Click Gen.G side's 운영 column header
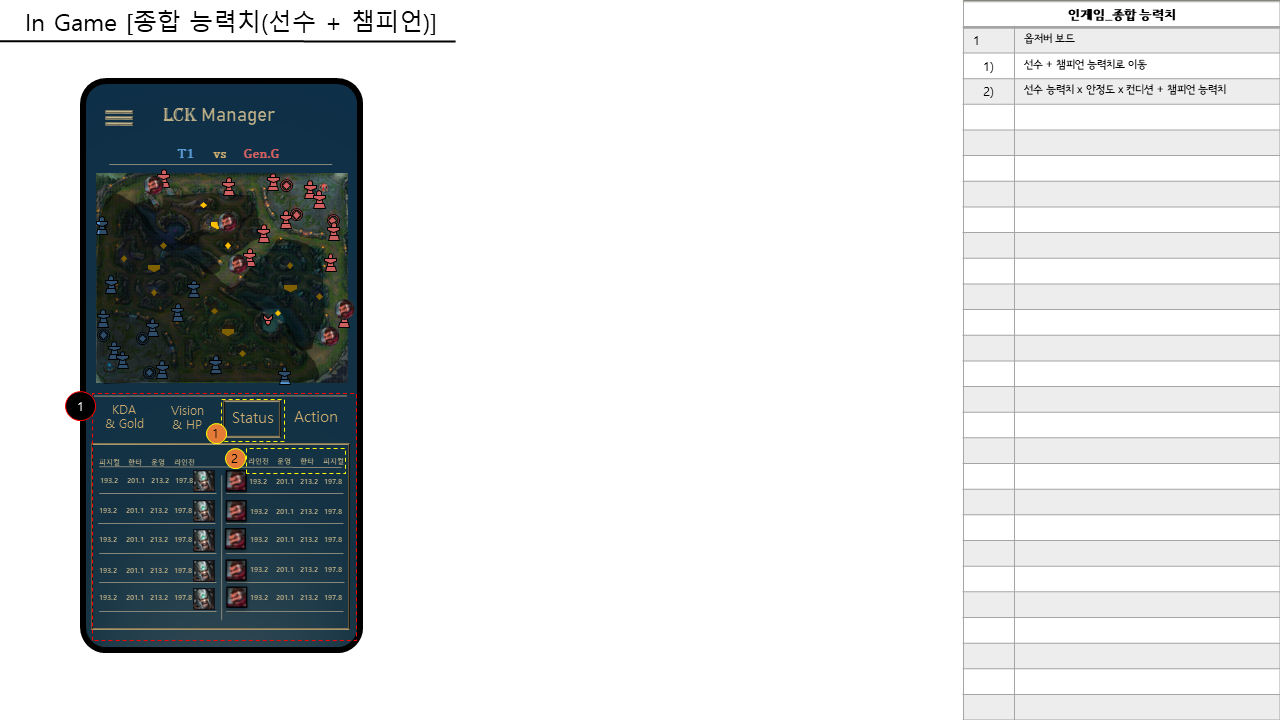This screenshot has width=1280, height=720. click(284, 461)
